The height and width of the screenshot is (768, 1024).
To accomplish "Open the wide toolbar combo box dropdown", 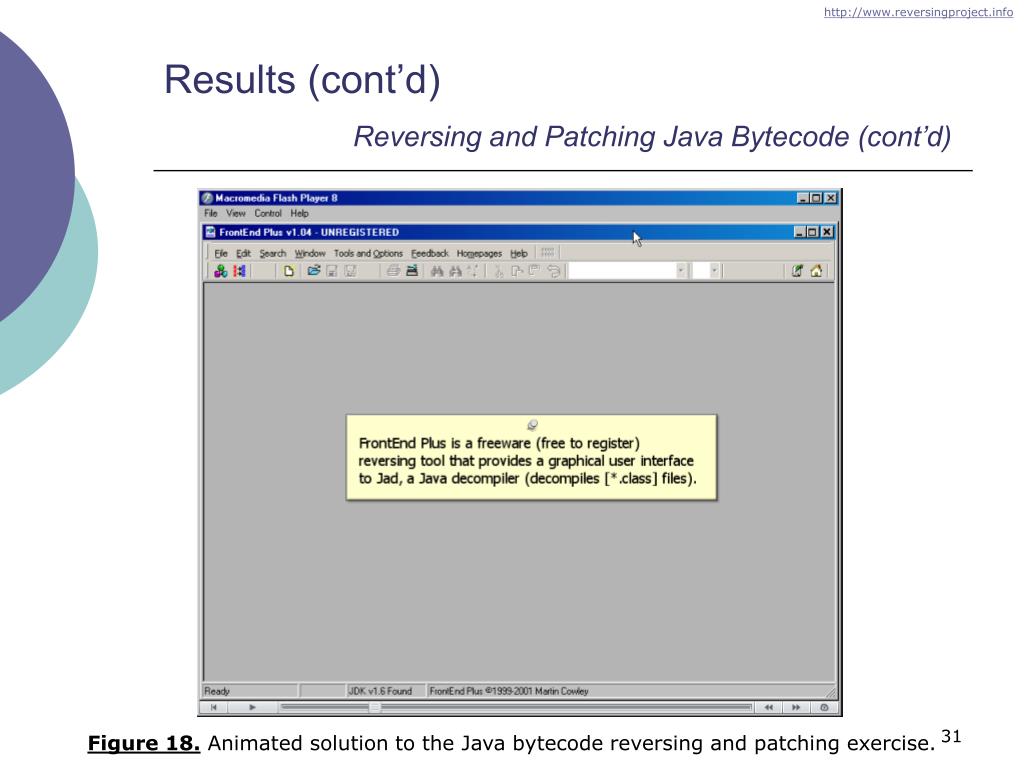I will [680, 270].
